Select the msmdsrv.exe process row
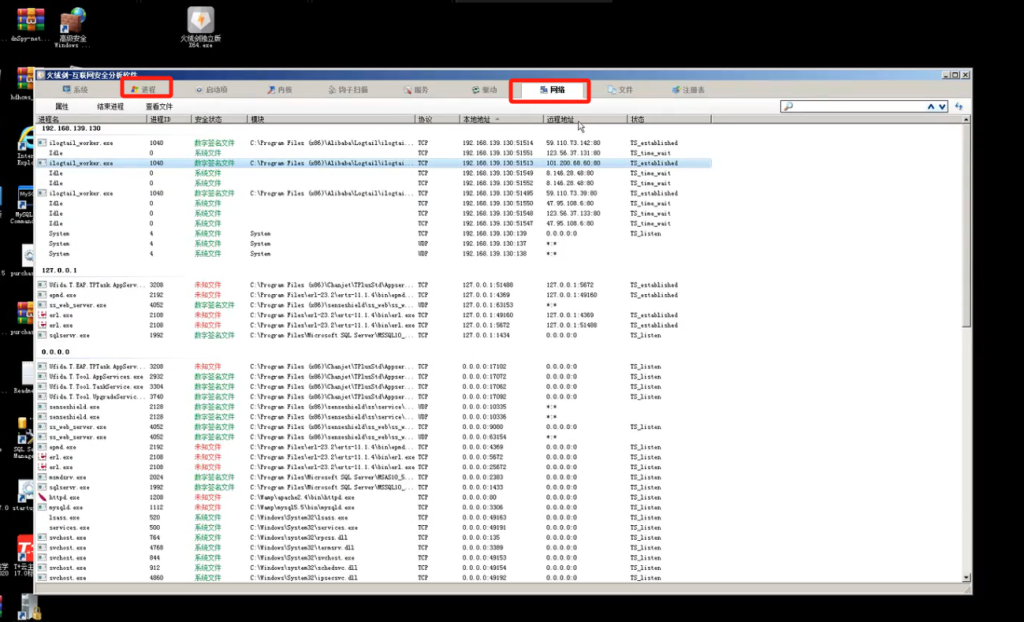The width and height of the screenshot is (1024, 622). point(374,478)
